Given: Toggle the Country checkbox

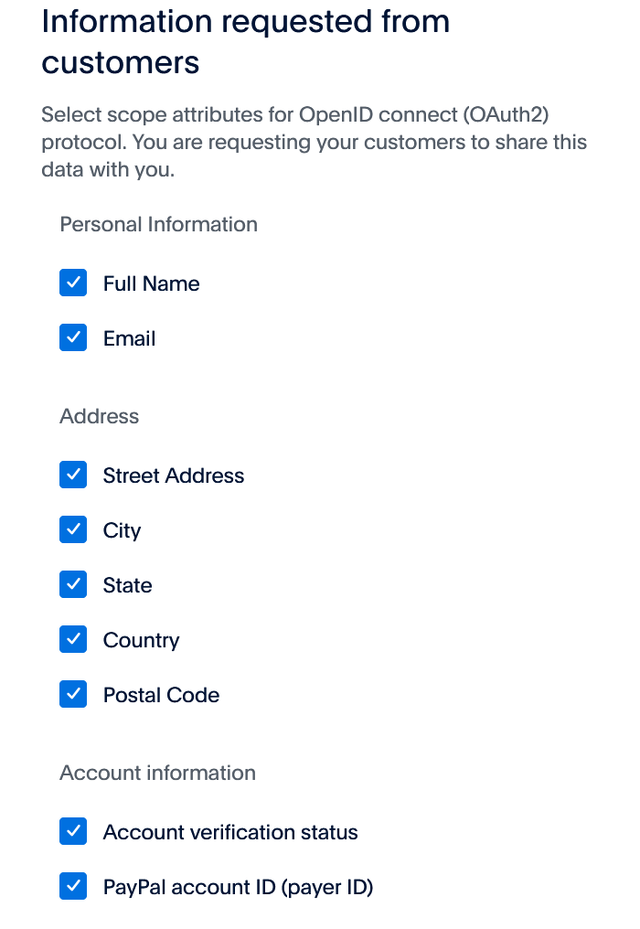Looking at the screenshot, I should click(72, 639).
